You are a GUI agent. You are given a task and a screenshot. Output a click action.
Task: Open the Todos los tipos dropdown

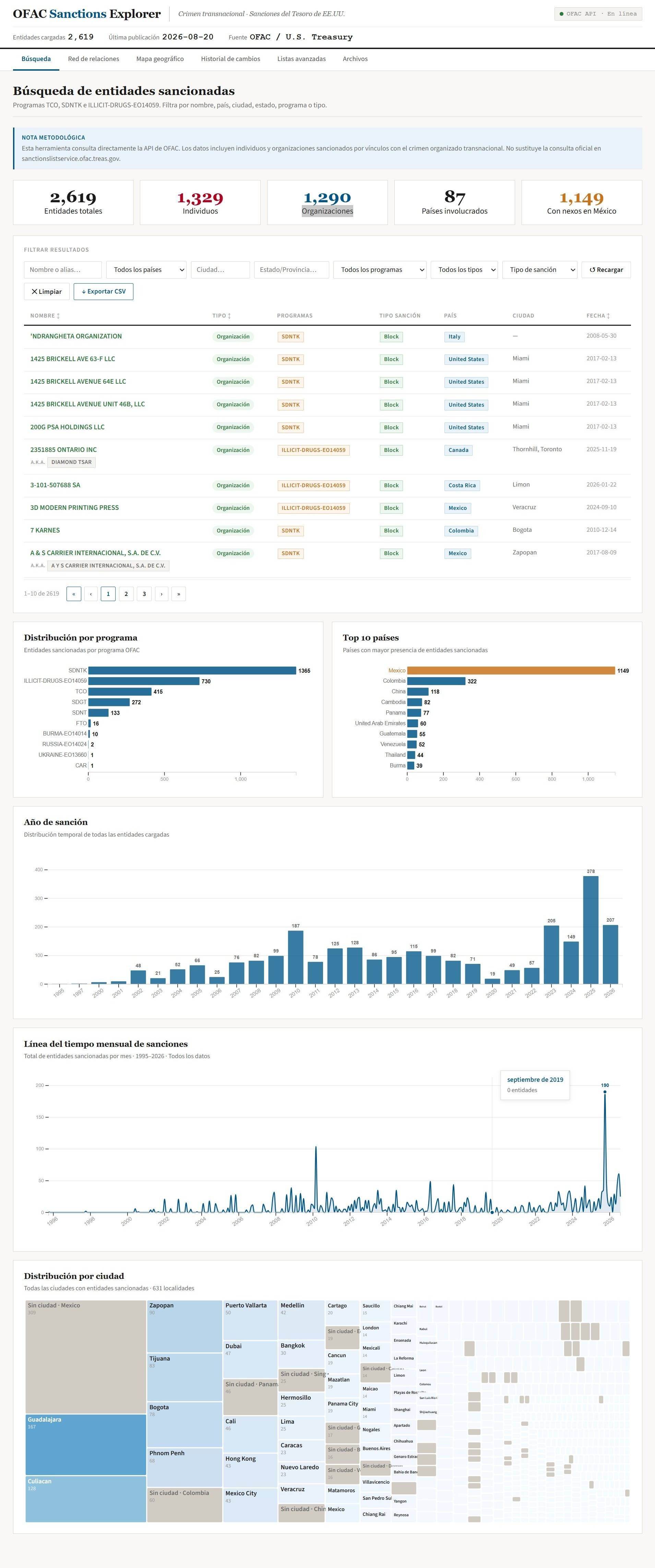coord(464,270)
